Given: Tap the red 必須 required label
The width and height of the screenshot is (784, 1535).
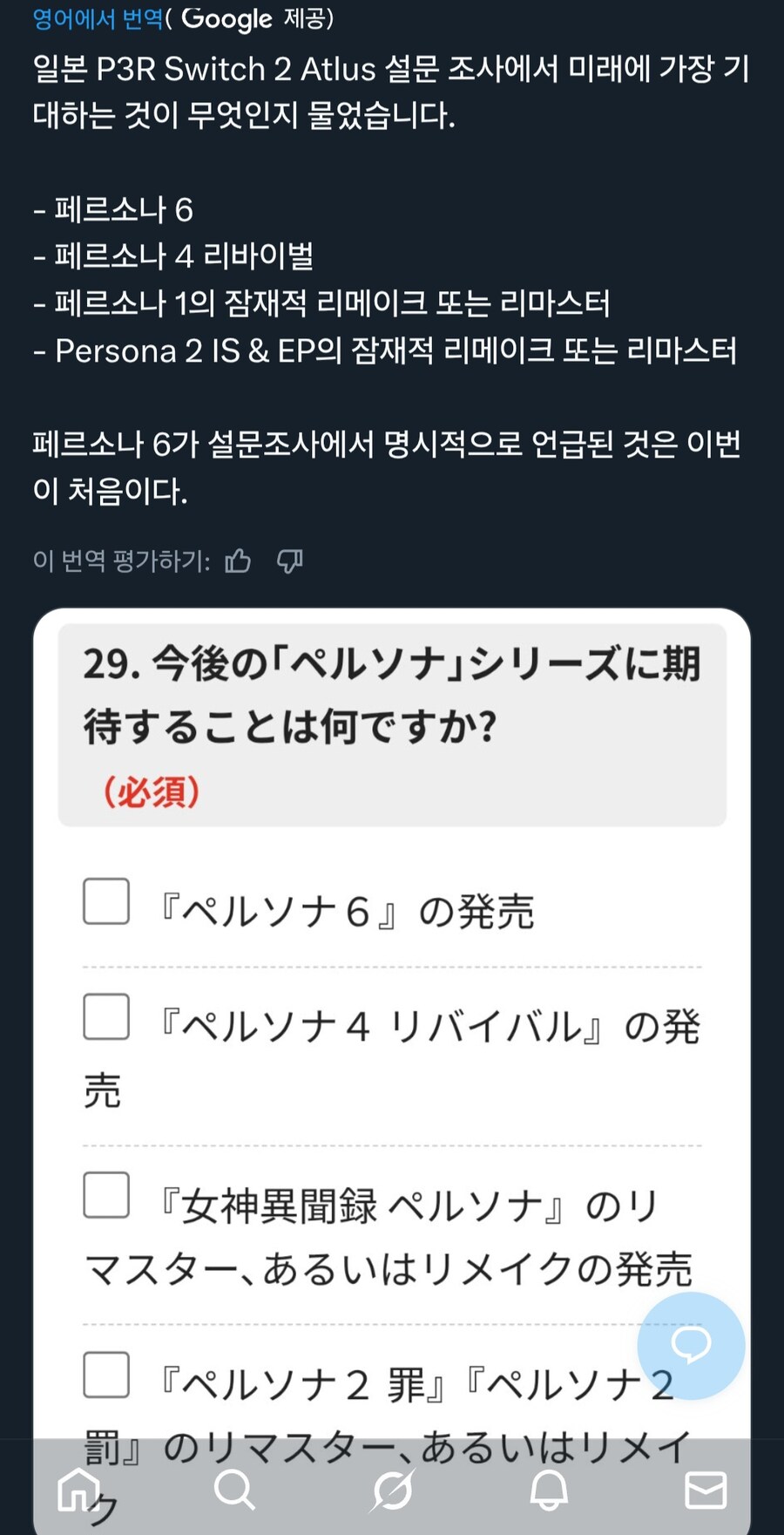Looking at the screenshot, I should click(x=152, y=791).
